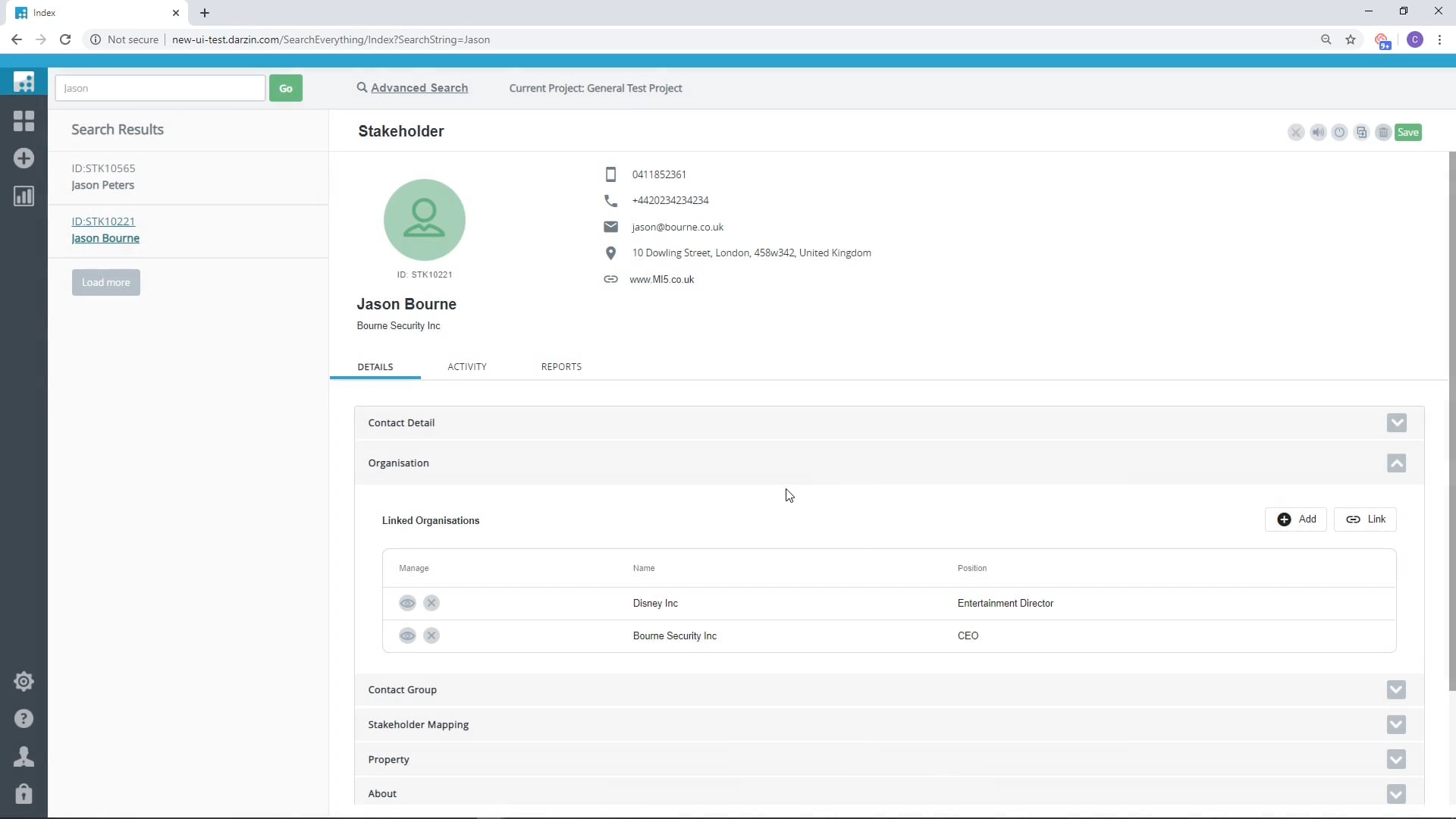Select the Index browser tab
The width and height of the screenshot is (1456, 819).
[97, 13]
